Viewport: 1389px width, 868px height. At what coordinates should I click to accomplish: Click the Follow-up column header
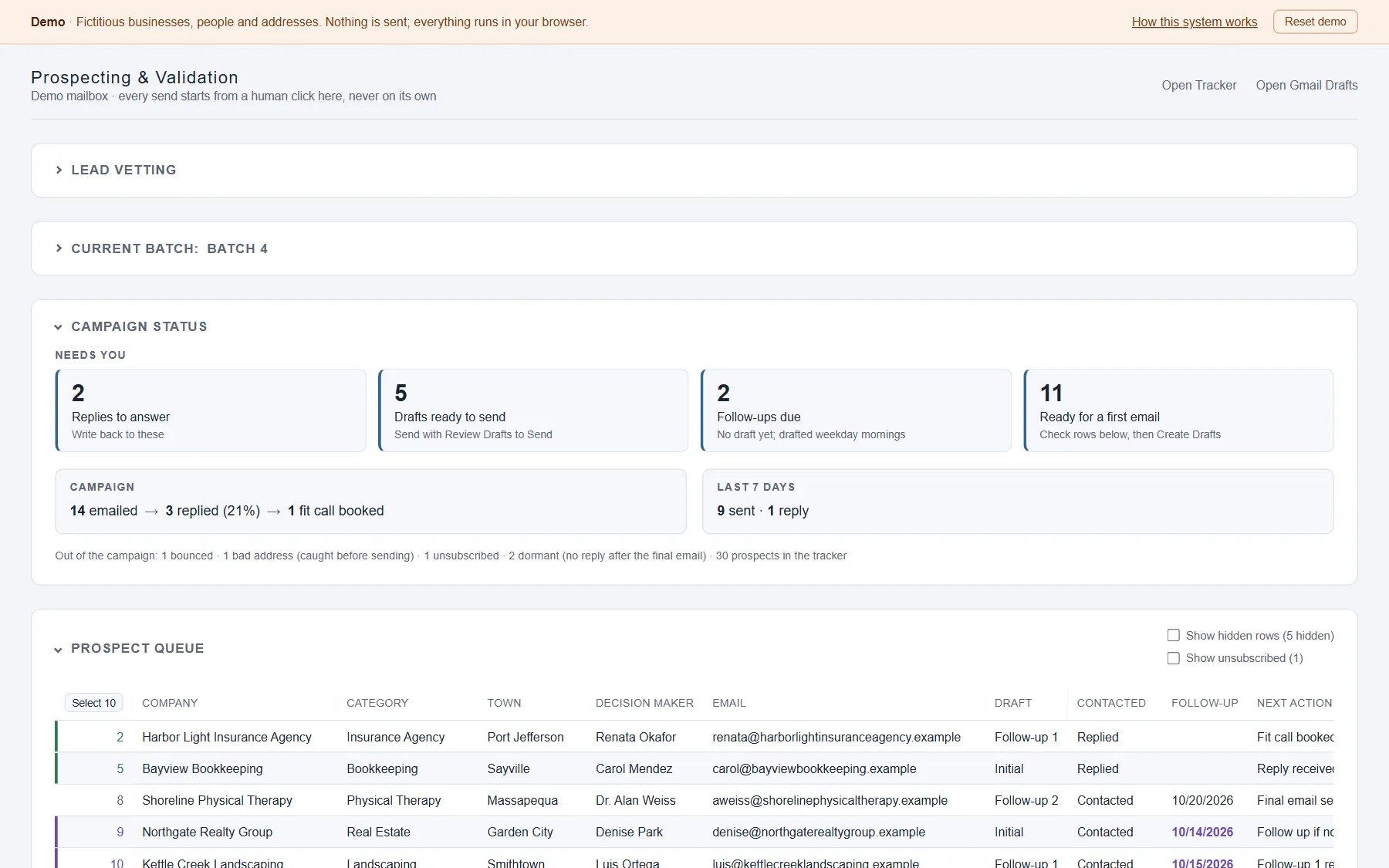pyautogui.click(x=1205, y=703)
